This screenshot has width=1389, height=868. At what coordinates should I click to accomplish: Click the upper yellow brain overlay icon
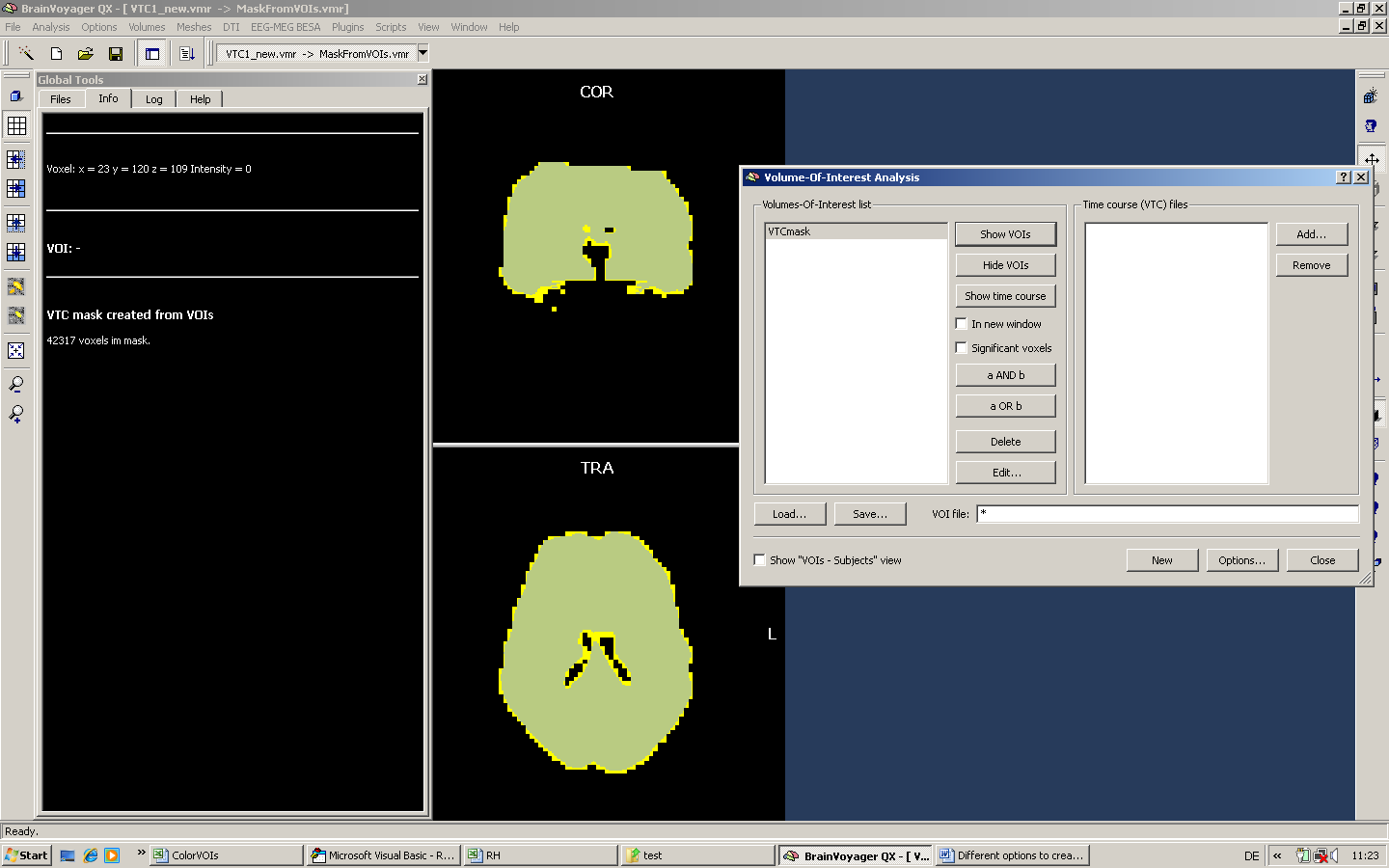coord(16,286)
